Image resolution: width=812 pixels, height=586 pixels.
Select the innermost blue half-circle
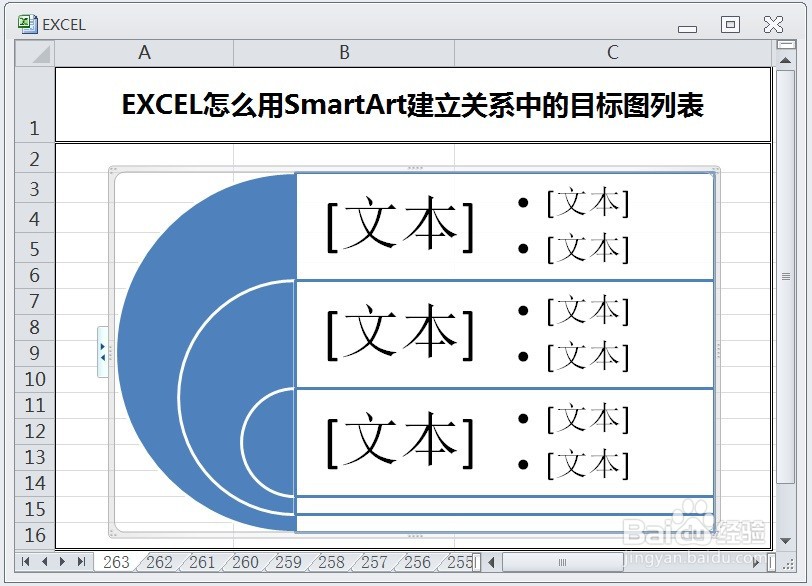(269, 441)
